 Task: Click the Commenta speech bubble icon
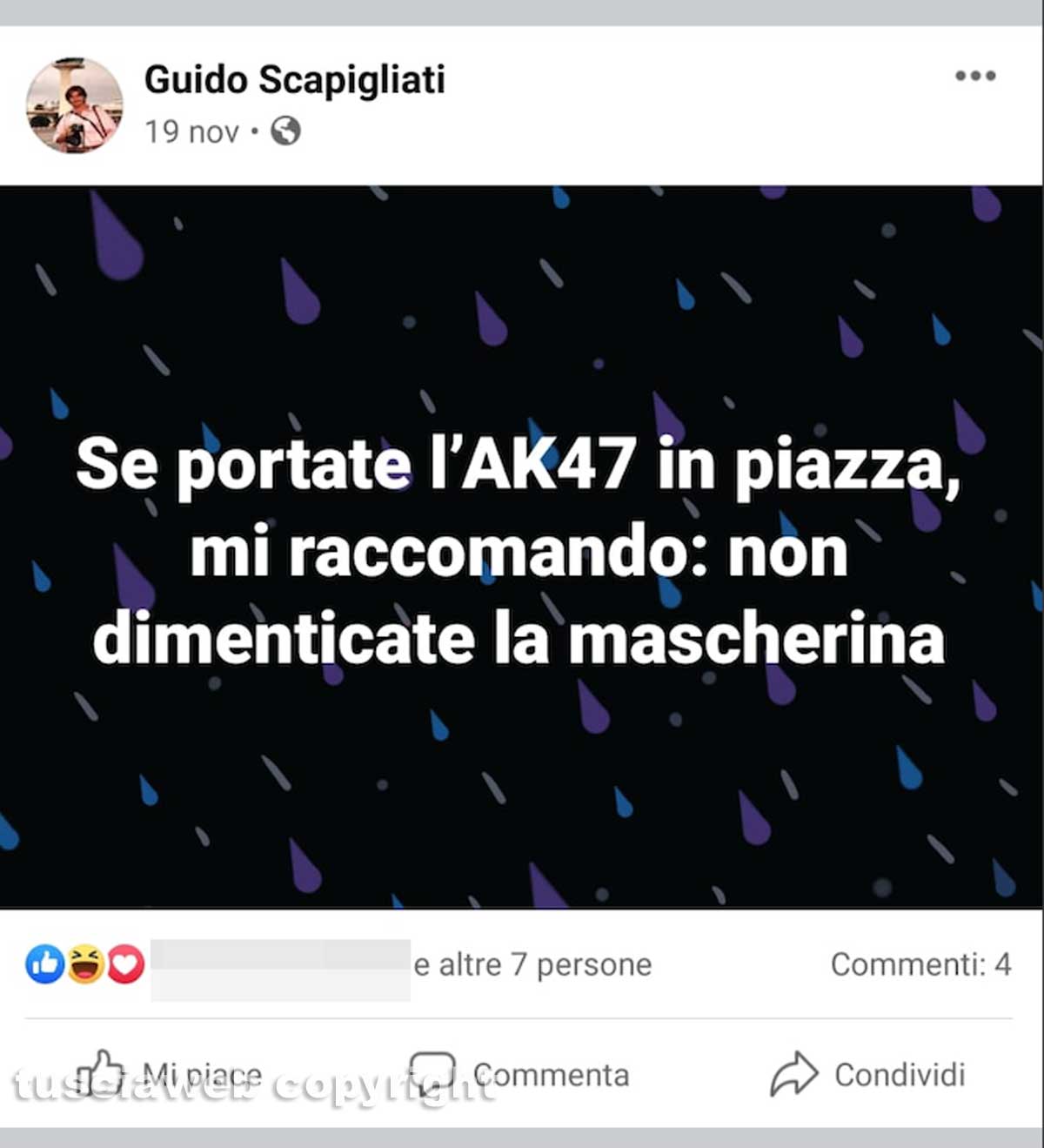[432, 1075]
